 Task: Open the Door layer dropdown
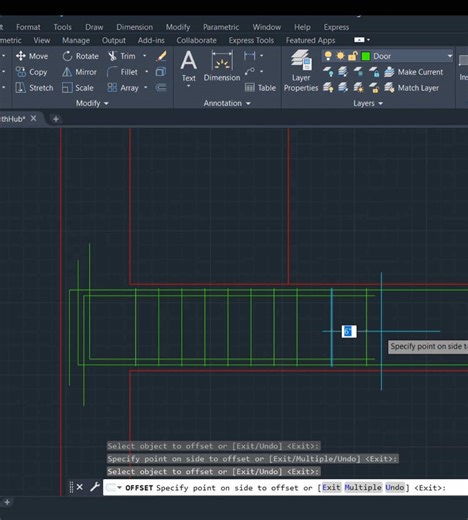pos(450,56)
